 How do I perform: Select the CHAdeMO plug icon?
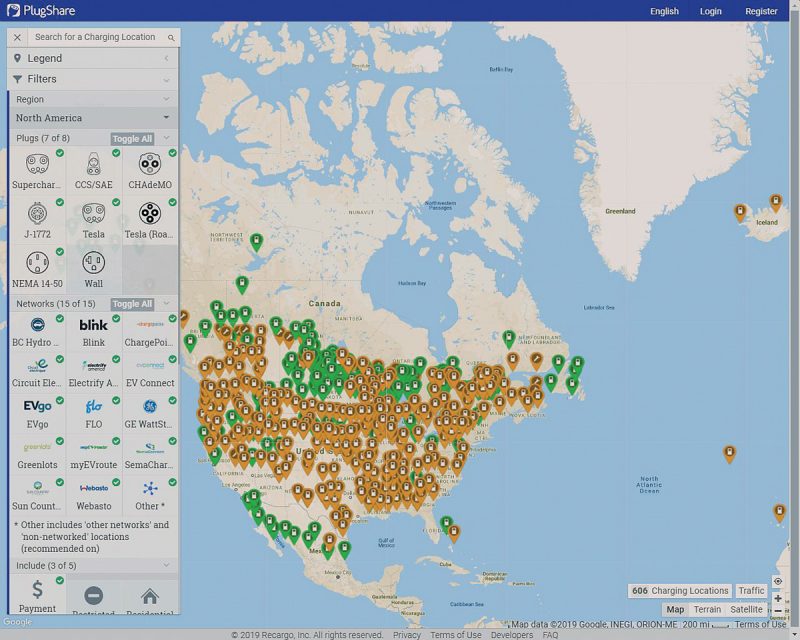tap(150, 164)
